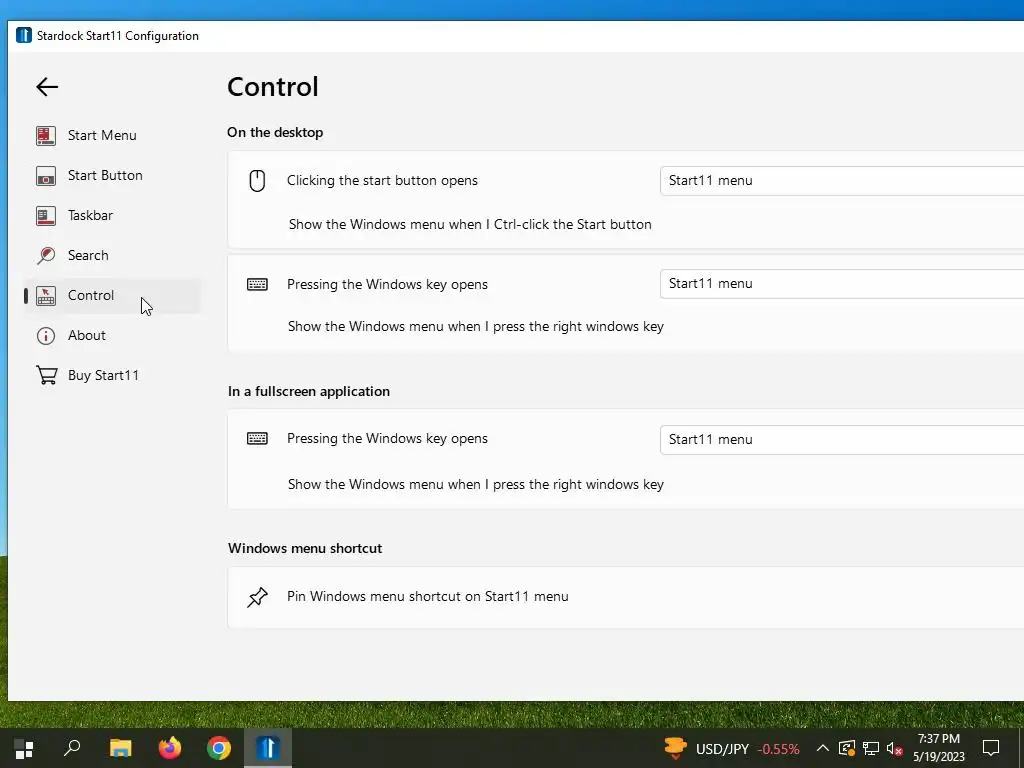
Task: Click keyboard icon in On the desktop section
Action: pos(257,284)
